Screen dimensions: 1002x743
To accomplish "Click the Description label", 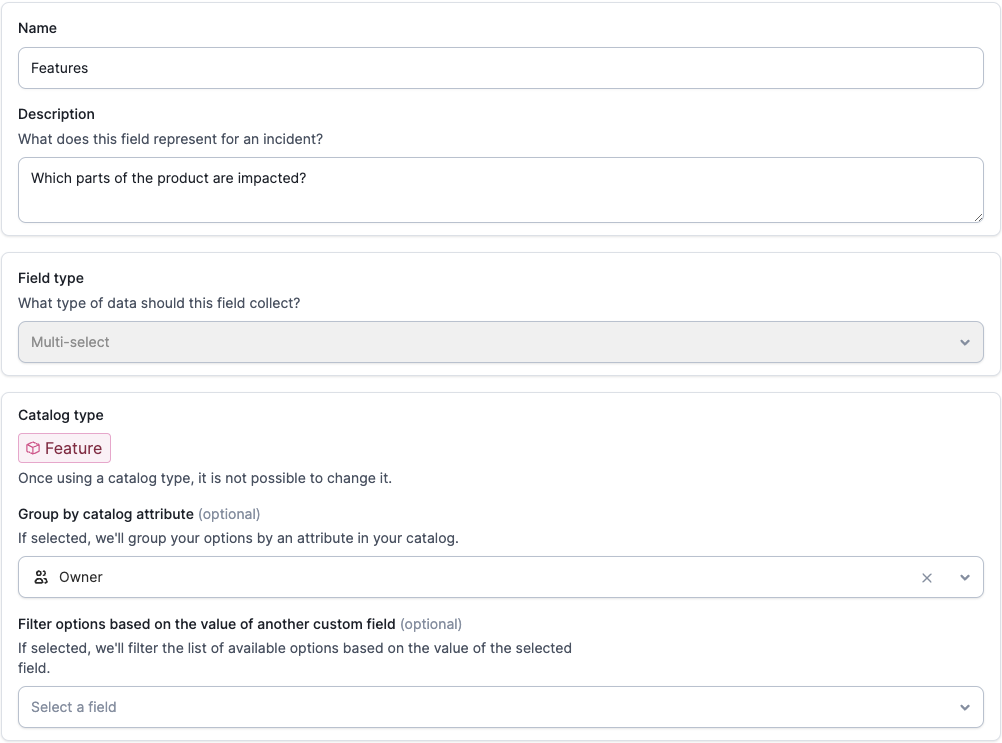I will tap(56, 114).
